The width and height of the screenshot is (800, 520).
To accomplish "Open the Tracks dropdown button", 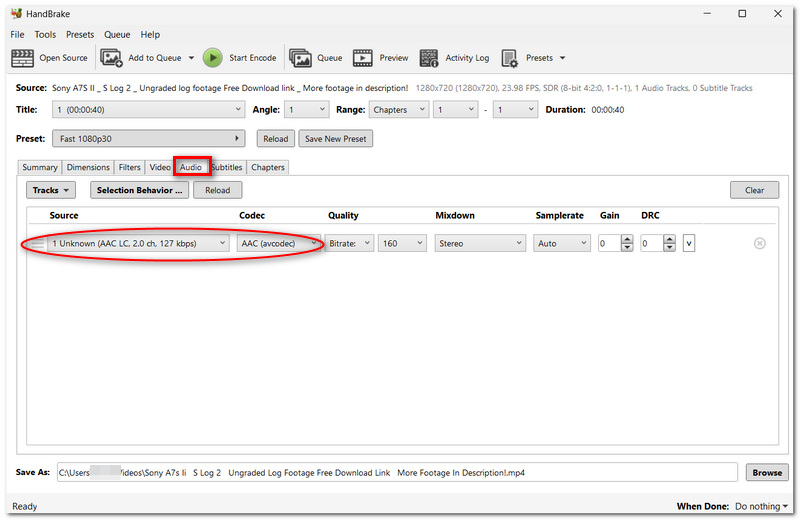I will click(x=51, y=190).
